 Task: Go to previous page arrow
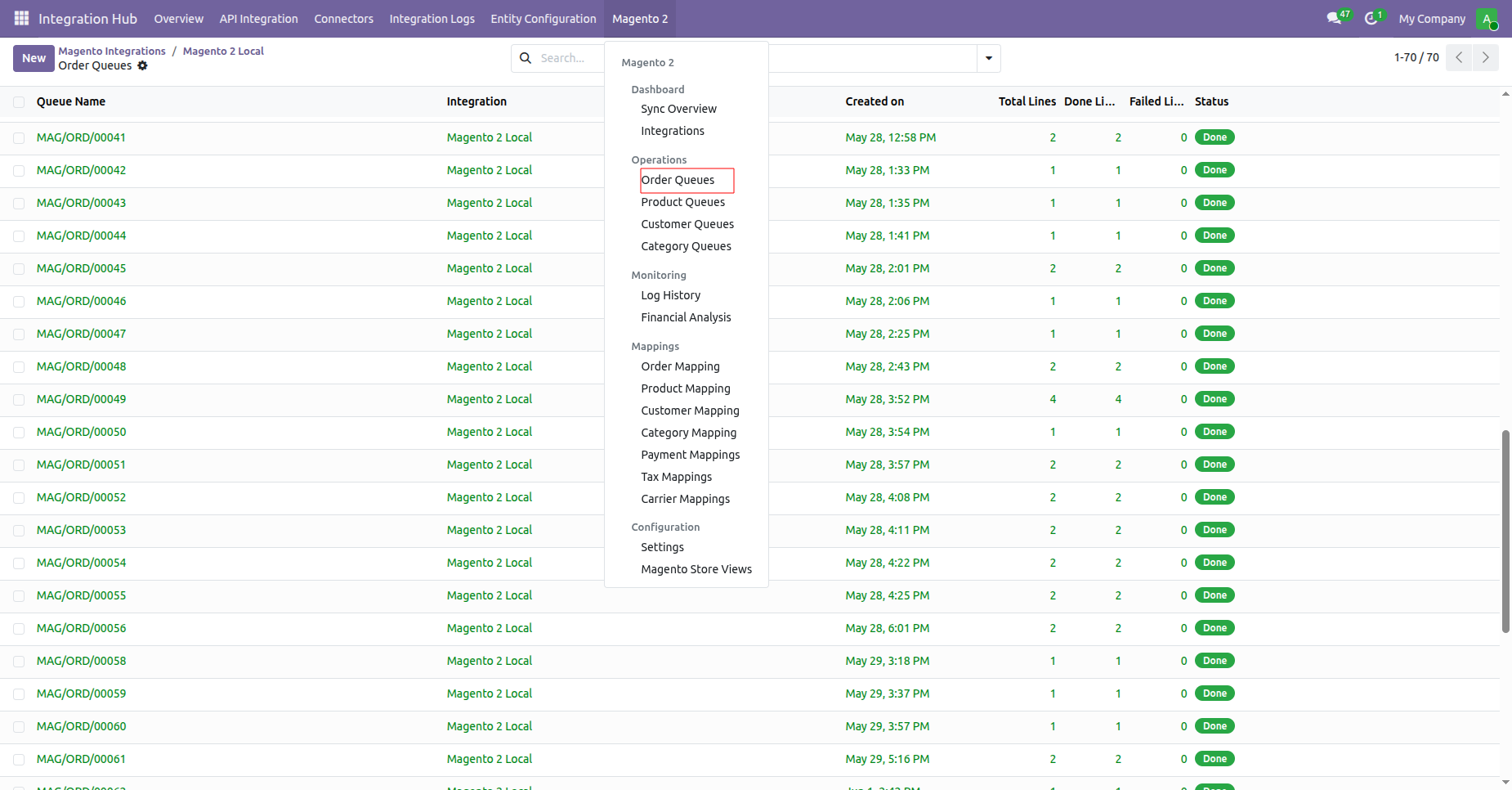point(1459,57)
